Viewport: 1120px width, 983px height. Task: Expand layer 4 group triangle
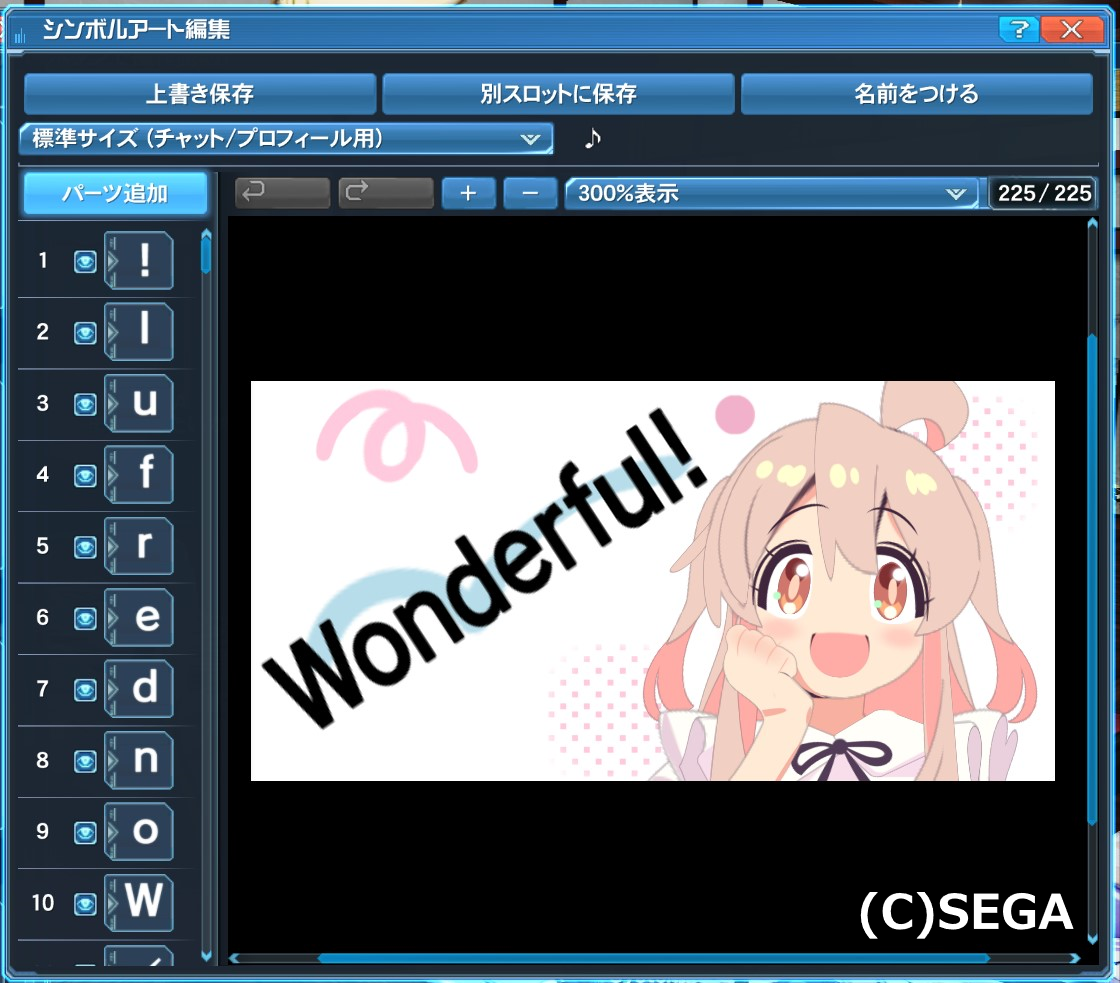tap(111, 476)
